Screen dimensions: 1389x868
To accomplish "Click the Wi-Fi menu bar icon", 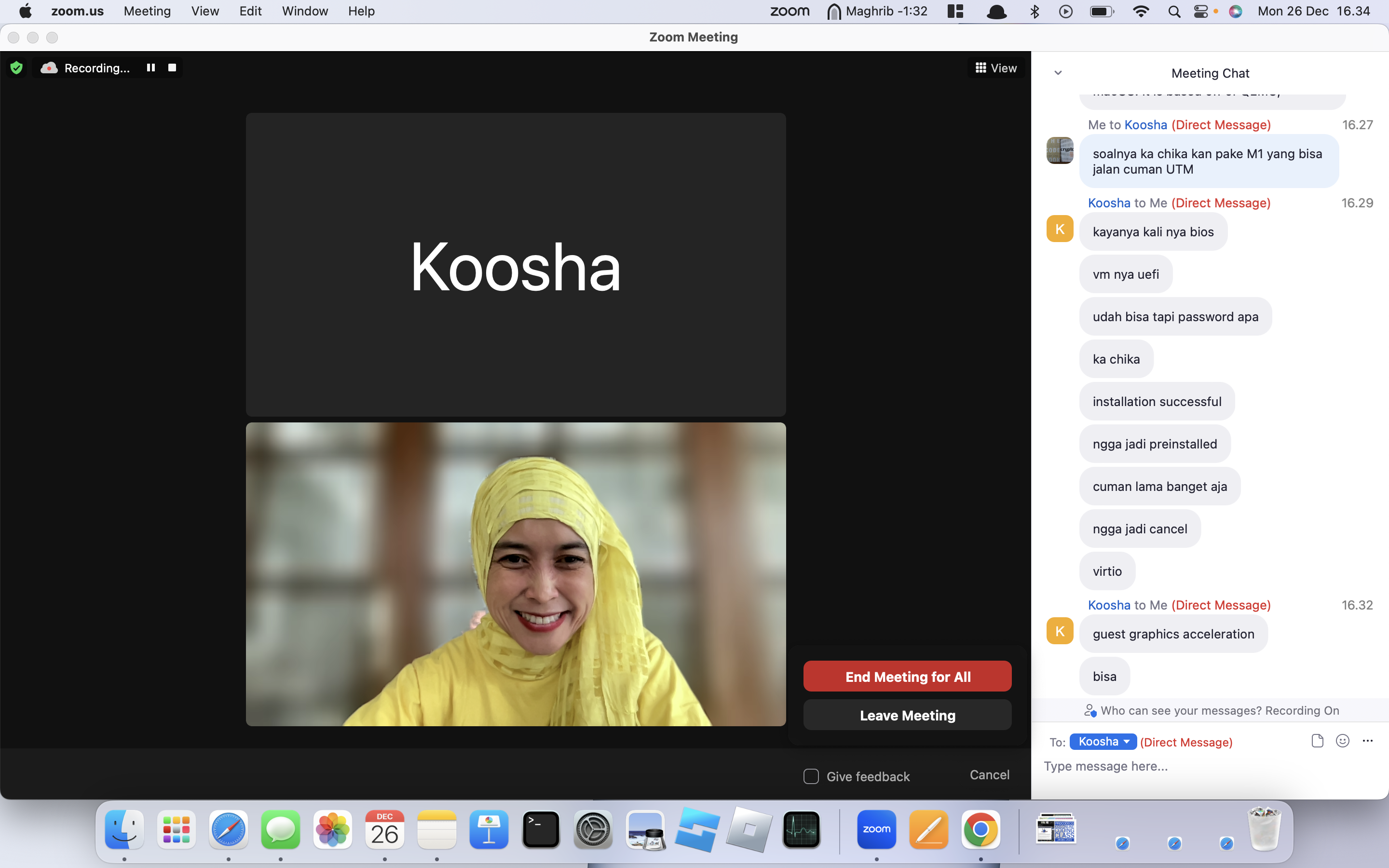I will (x=1141, y=11).
